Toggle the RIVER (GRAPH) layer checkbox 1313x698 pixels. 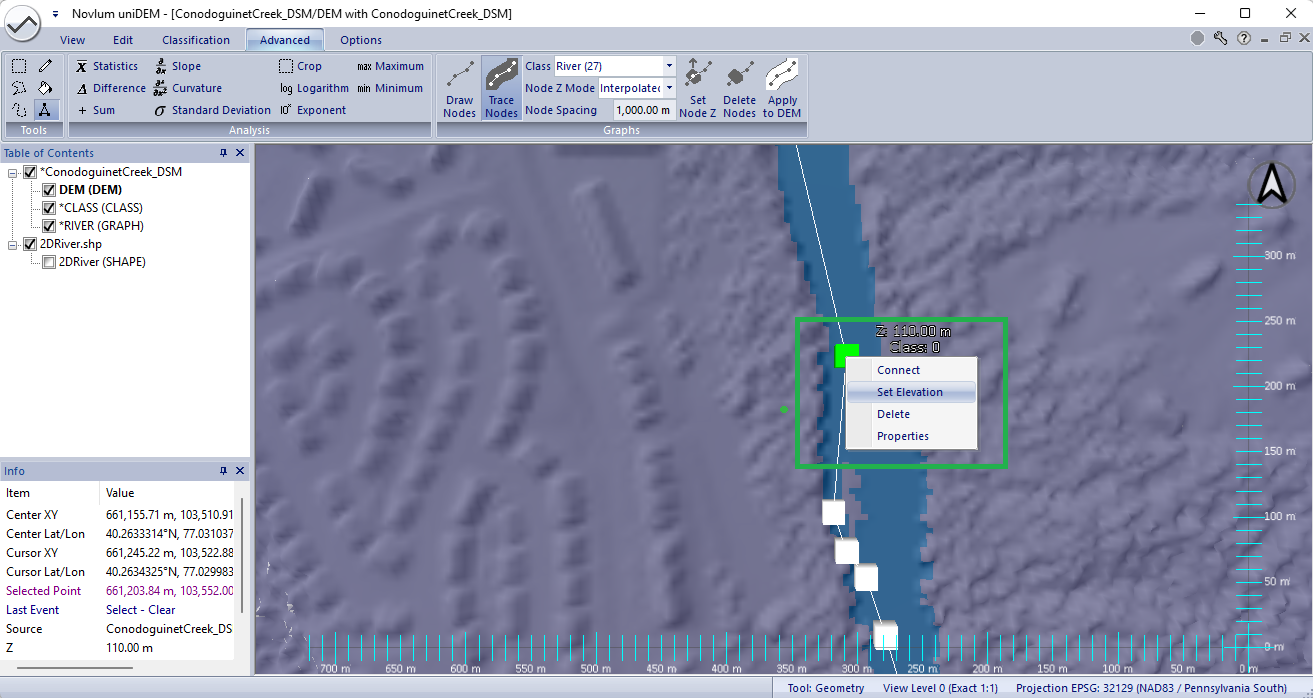coord(49,226)
